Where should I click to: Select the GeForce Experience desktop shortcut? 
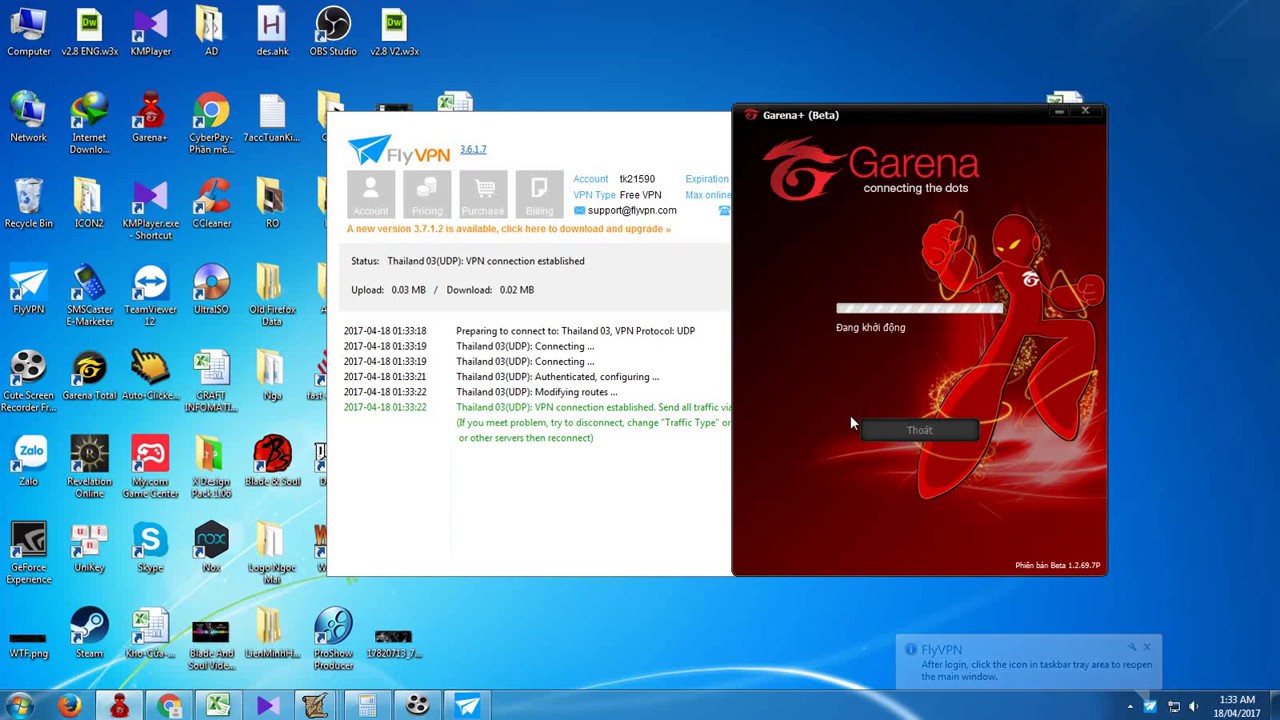pyautogui.click(x=28, y=553)
